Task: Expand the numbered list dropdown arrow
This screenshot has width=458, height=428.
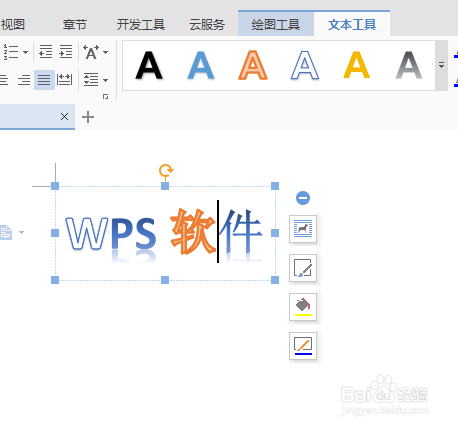Action: pos(25,52)
